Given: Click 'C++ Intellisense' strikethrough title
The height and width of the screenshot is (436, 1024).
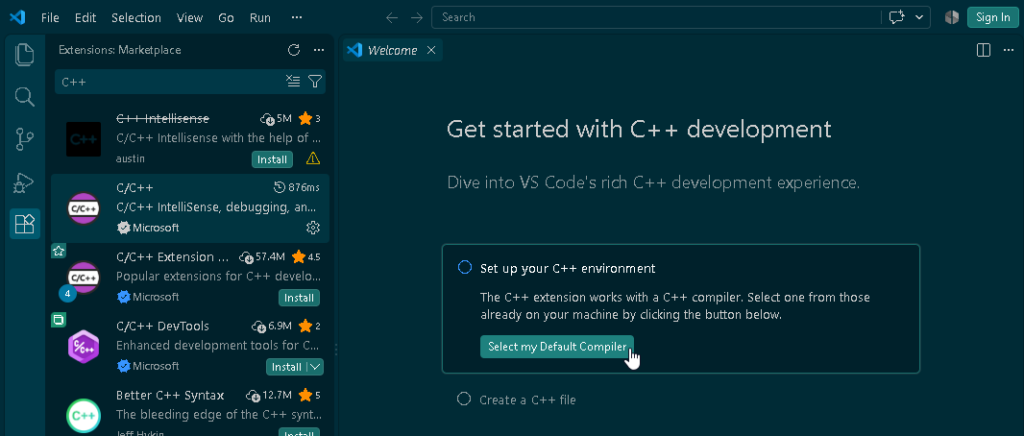Looking at the screenshot, I should tap(163, 118).
